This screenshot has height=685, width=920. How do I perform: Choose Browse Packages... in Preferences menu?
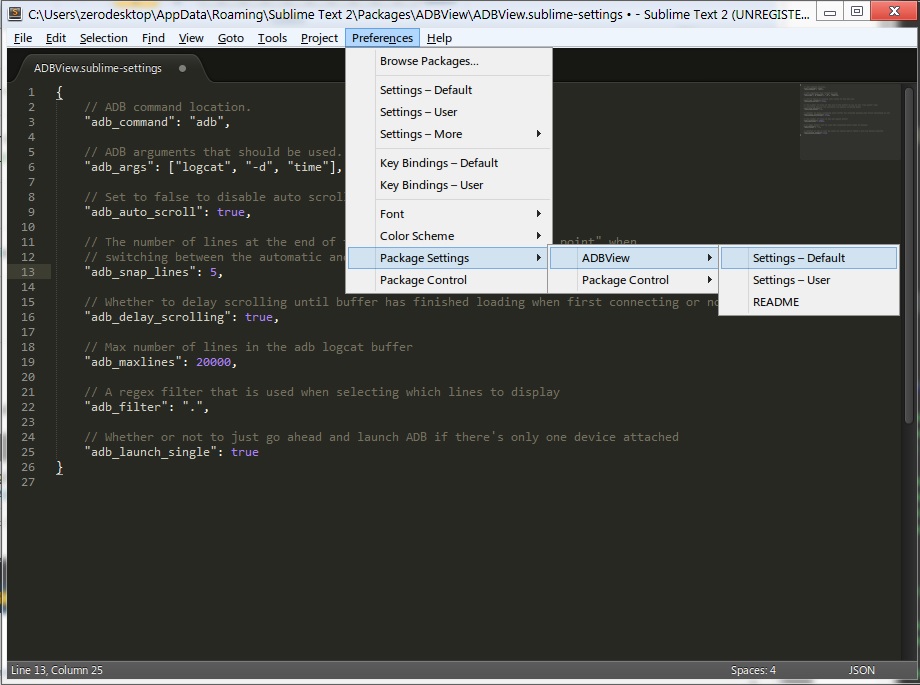pos(449,61)
